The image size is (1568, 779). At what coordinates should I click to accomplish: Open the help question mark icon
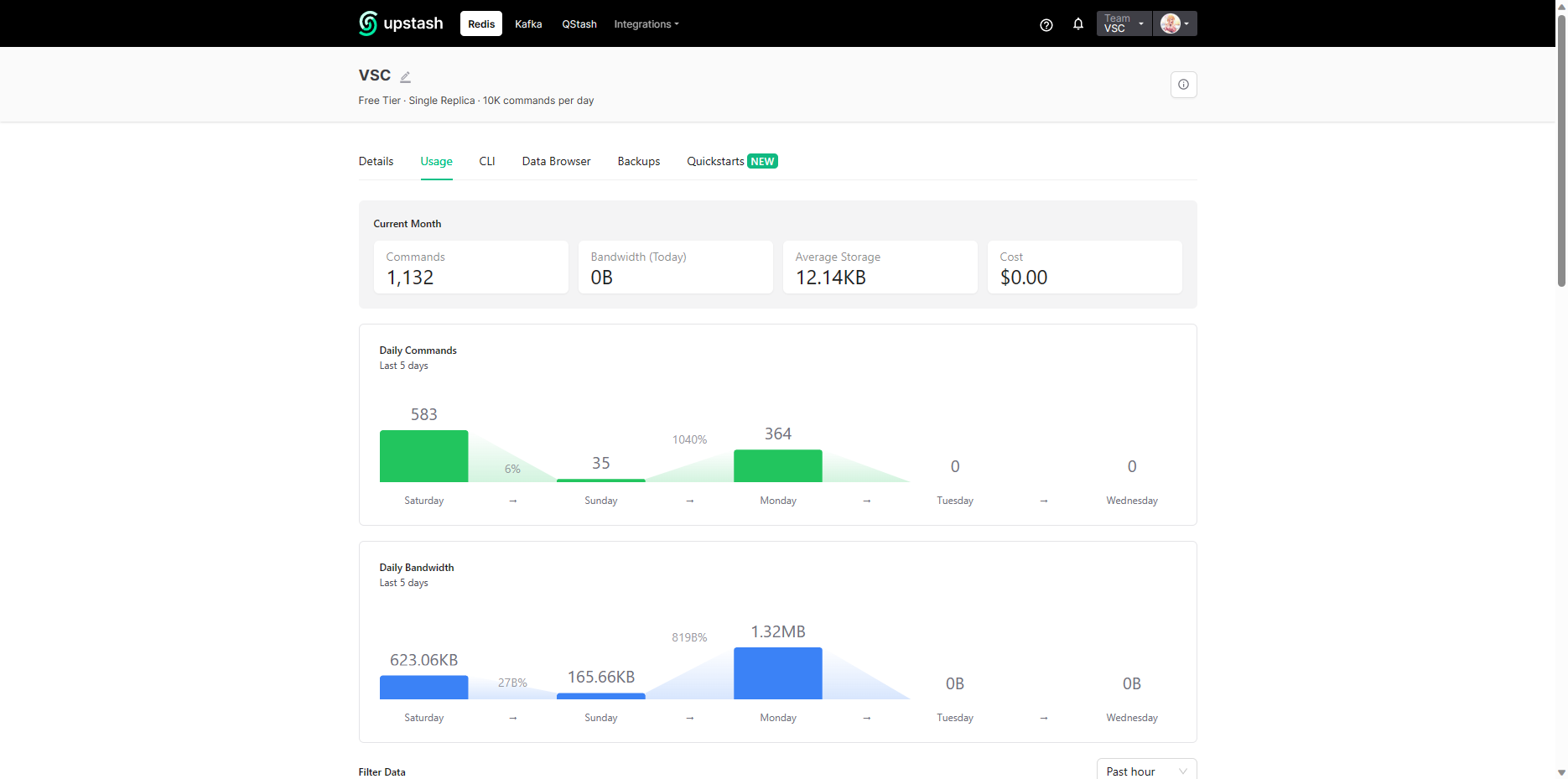click(1046, 24)
